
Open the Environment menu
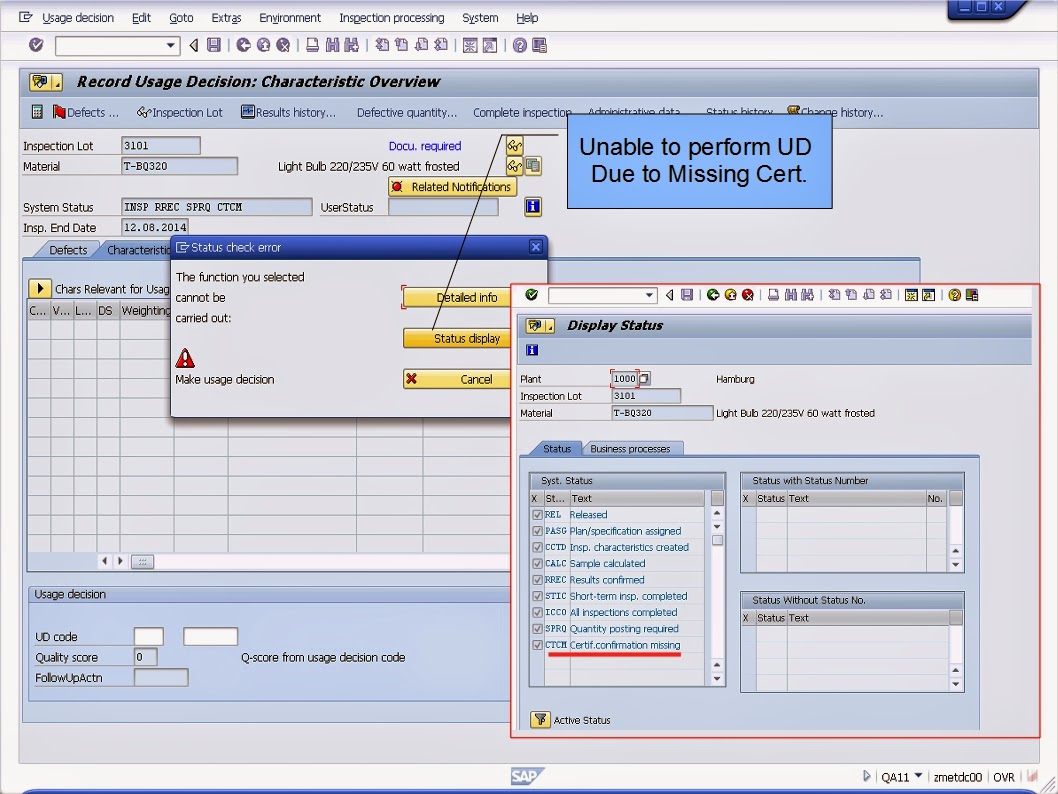pos(289,17)
